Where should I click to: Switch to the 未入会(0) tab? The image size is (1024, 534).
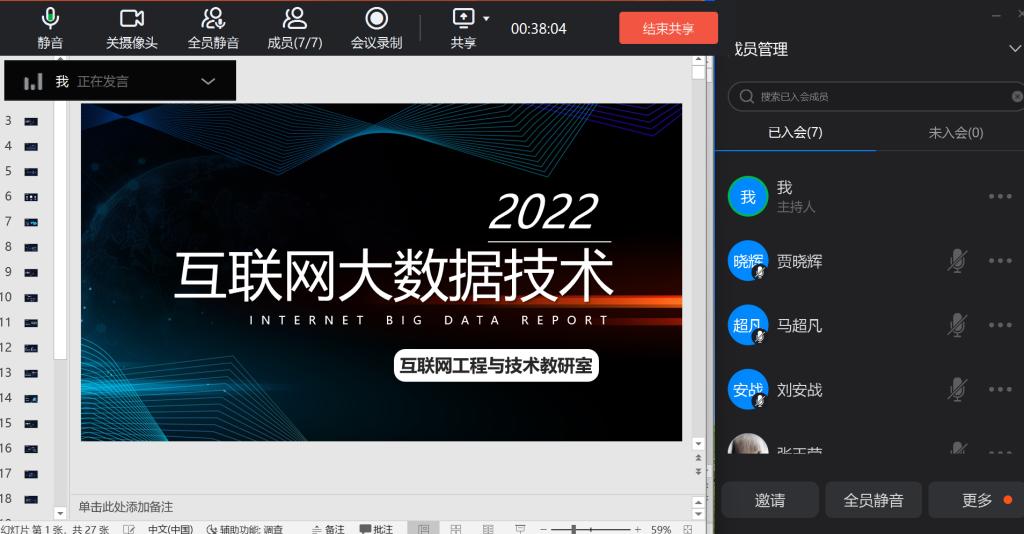click(x=955, y=132)
